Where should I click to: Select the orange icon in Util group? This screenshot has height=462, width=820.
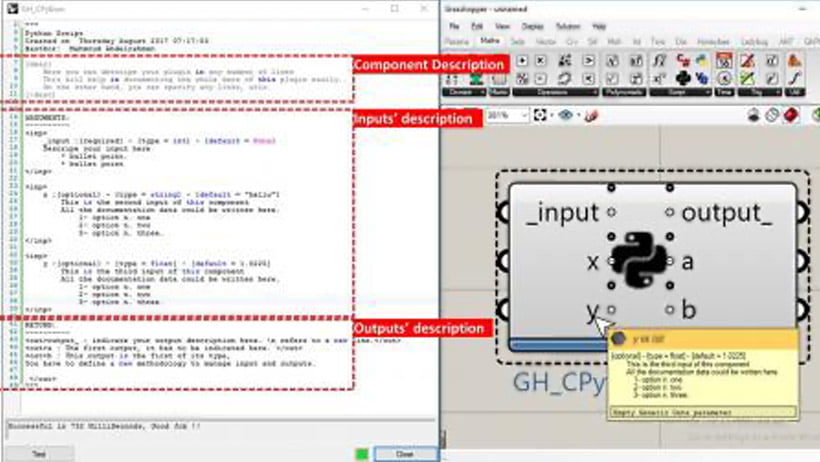coord(794,61)
